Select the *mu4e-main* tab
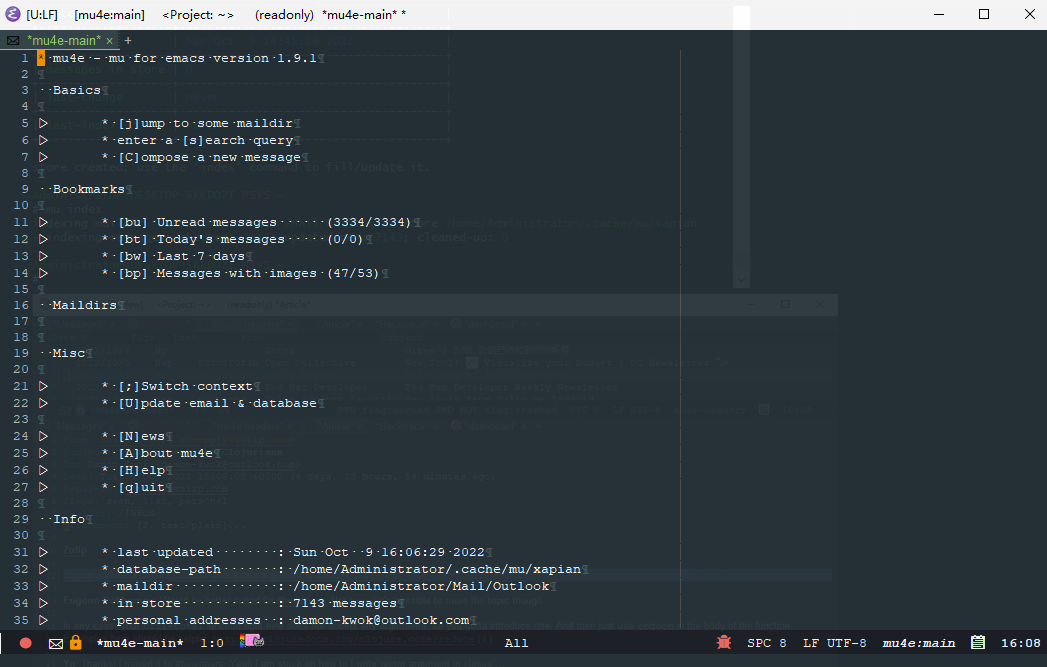Viewport: 1047px width, 667px height. (63, 41)
